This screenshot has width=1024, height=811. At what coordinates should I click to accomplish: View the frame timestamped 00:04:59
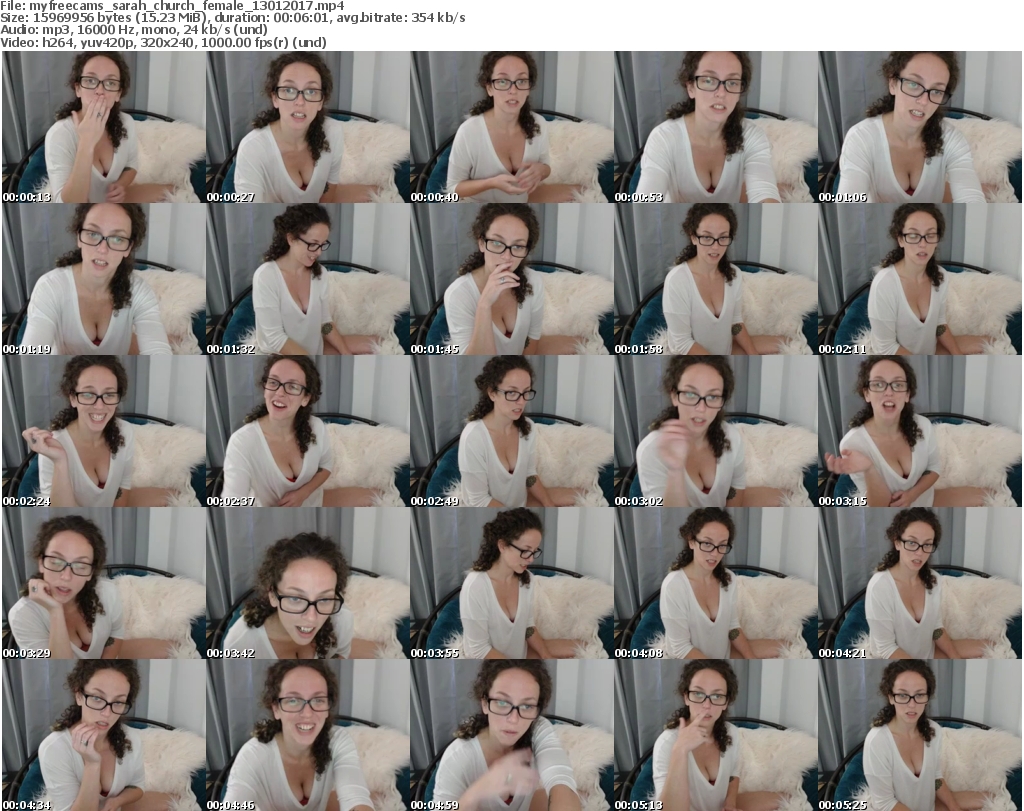511,735
